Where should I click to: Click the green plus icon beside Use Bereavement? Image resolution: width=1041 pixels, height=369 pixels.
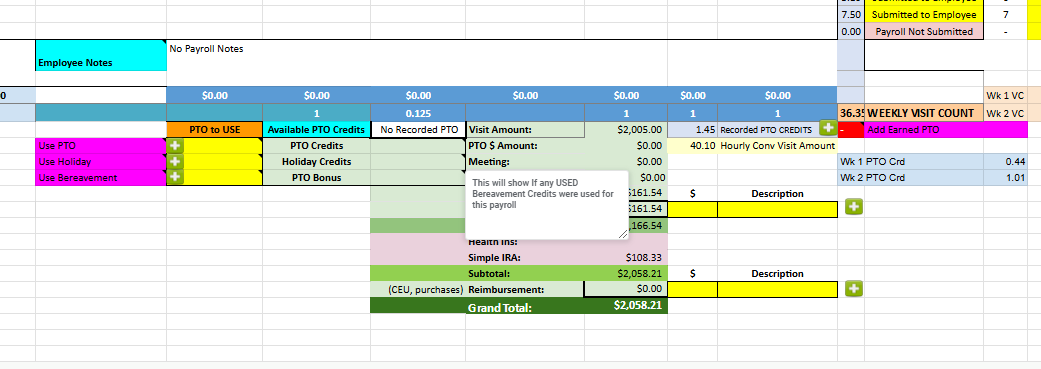click(175, 177)
